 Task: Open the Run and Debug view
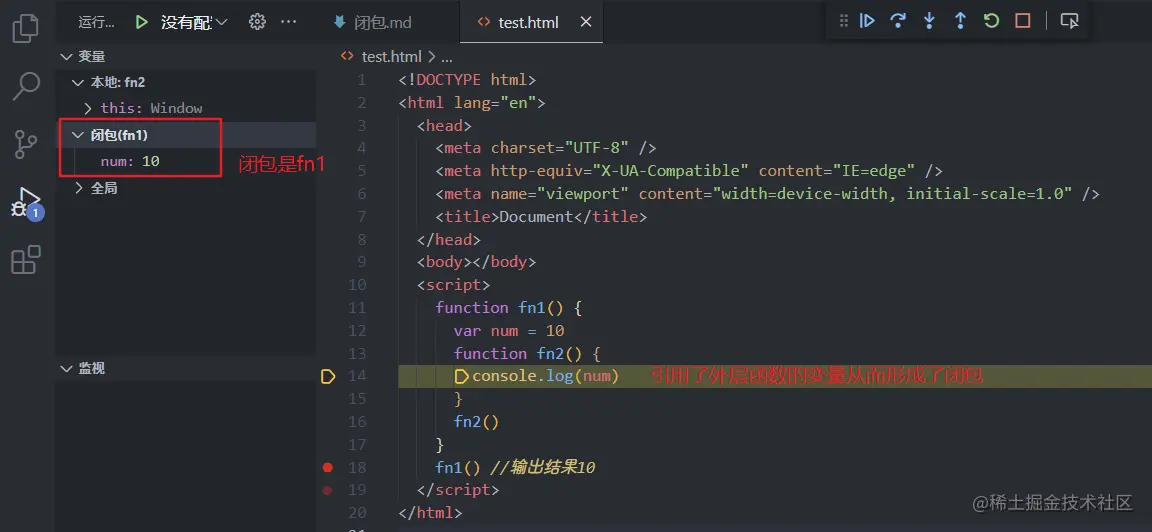point(26,201)
